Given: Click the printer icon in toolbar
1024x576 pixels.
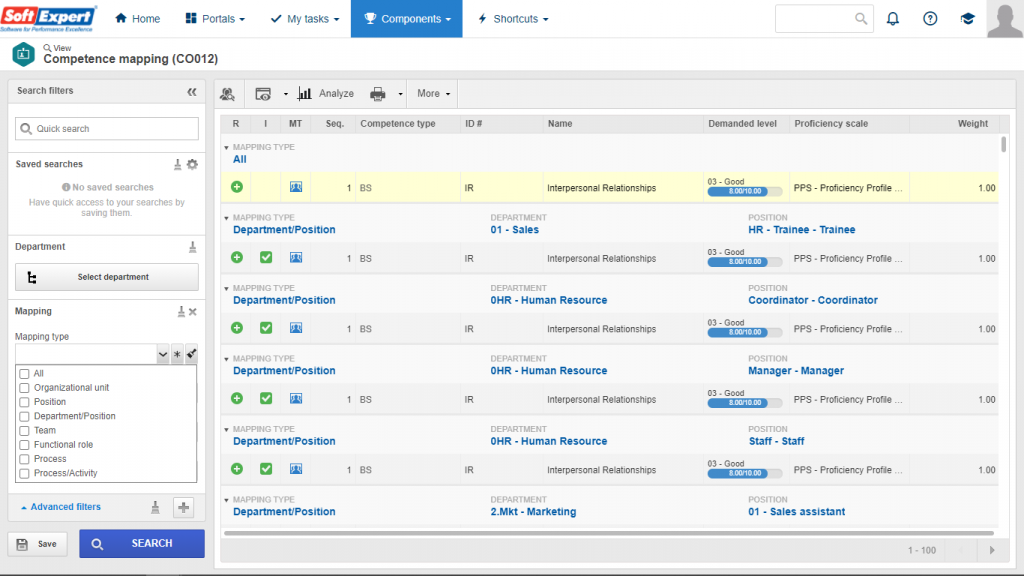Looking at the screenshot, I should point(377,94).
